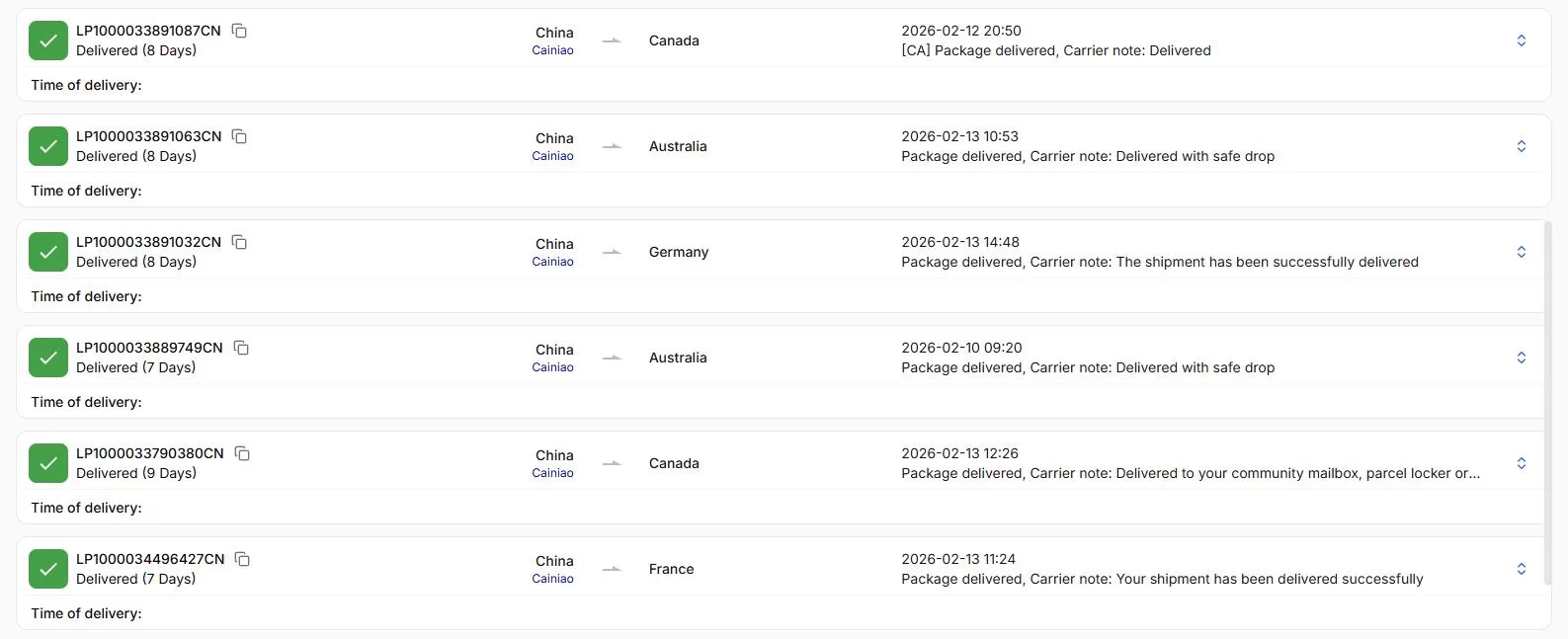Copy tracking number LP1000033889749CN
The width and height of the screenshot is (1568, 639).
(x=241, y=348)
